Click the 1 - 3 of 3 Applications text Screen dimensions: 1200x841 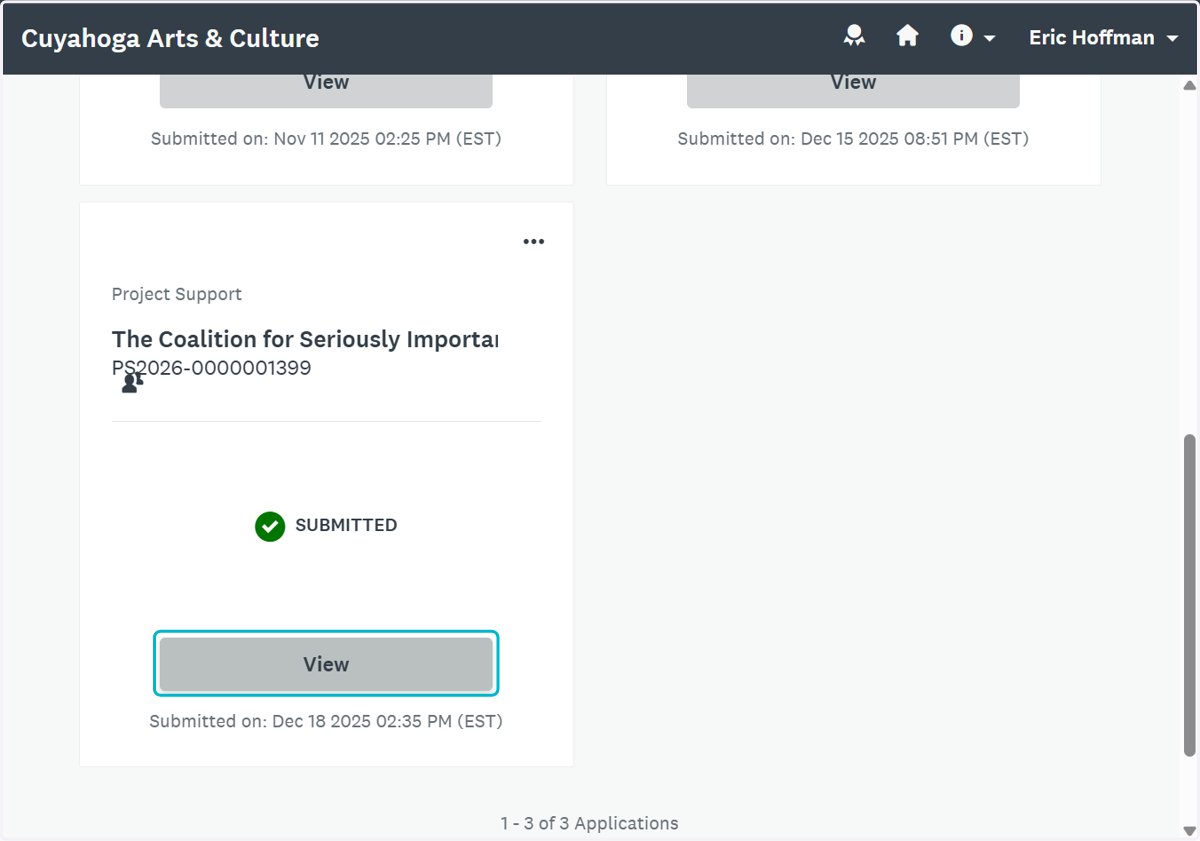(x=590, y=823)
